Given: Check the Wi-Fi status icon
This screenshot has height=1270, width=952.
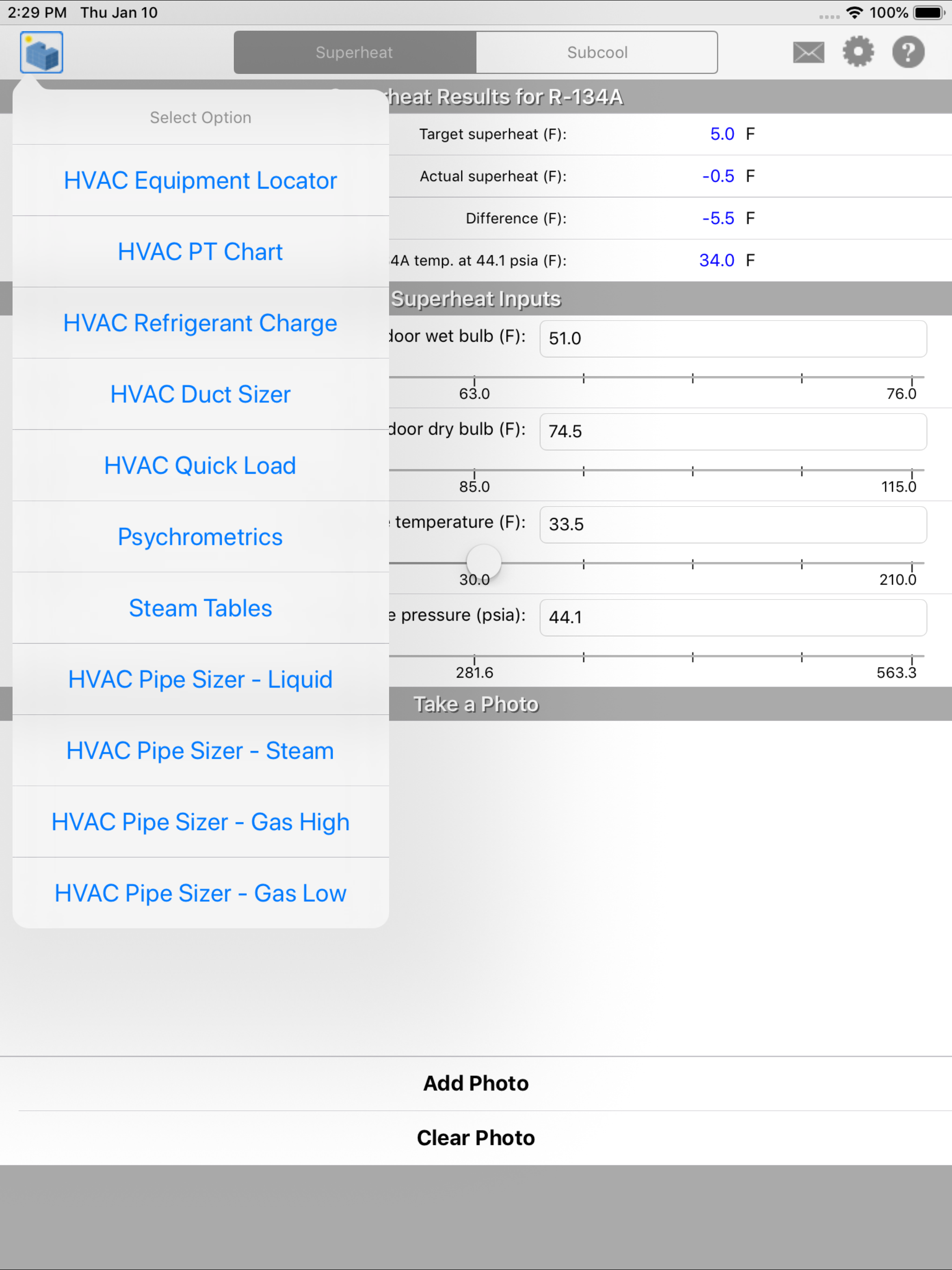Looking at the screenshot, I should pyautogui.click(x=855, y=12).
